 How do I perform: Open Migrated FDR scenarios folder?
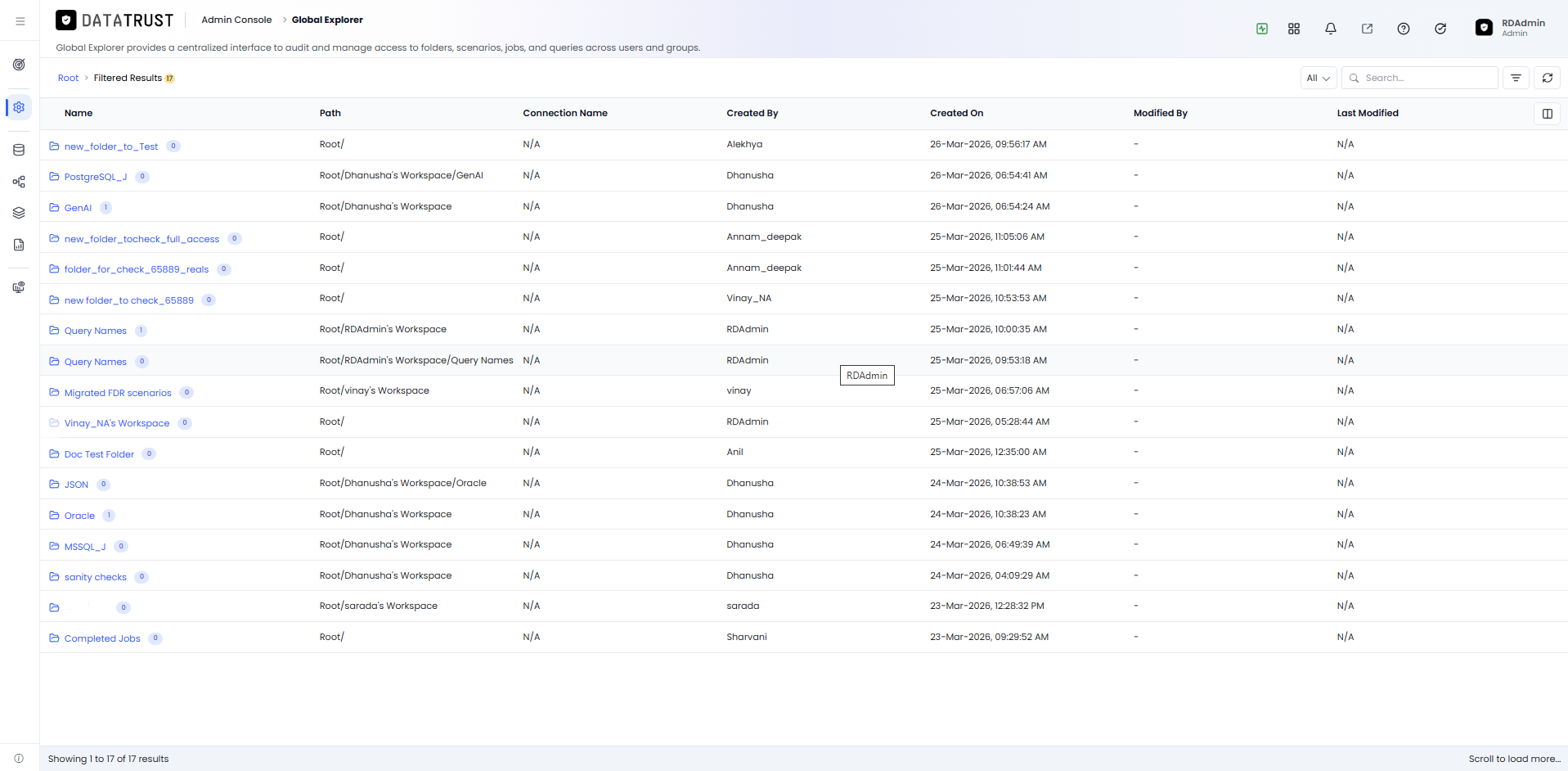118,393
